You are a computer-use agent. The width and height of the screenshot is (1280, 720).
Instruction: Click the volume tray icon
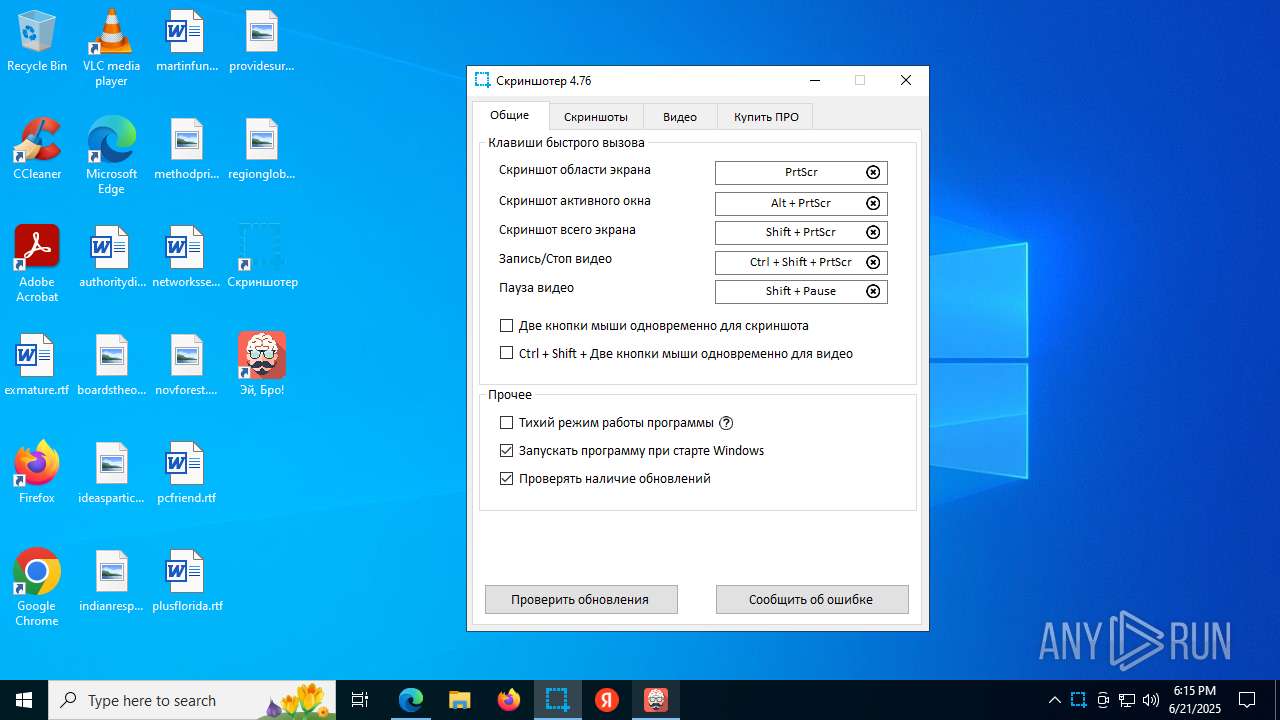[x=1151, y=700]
